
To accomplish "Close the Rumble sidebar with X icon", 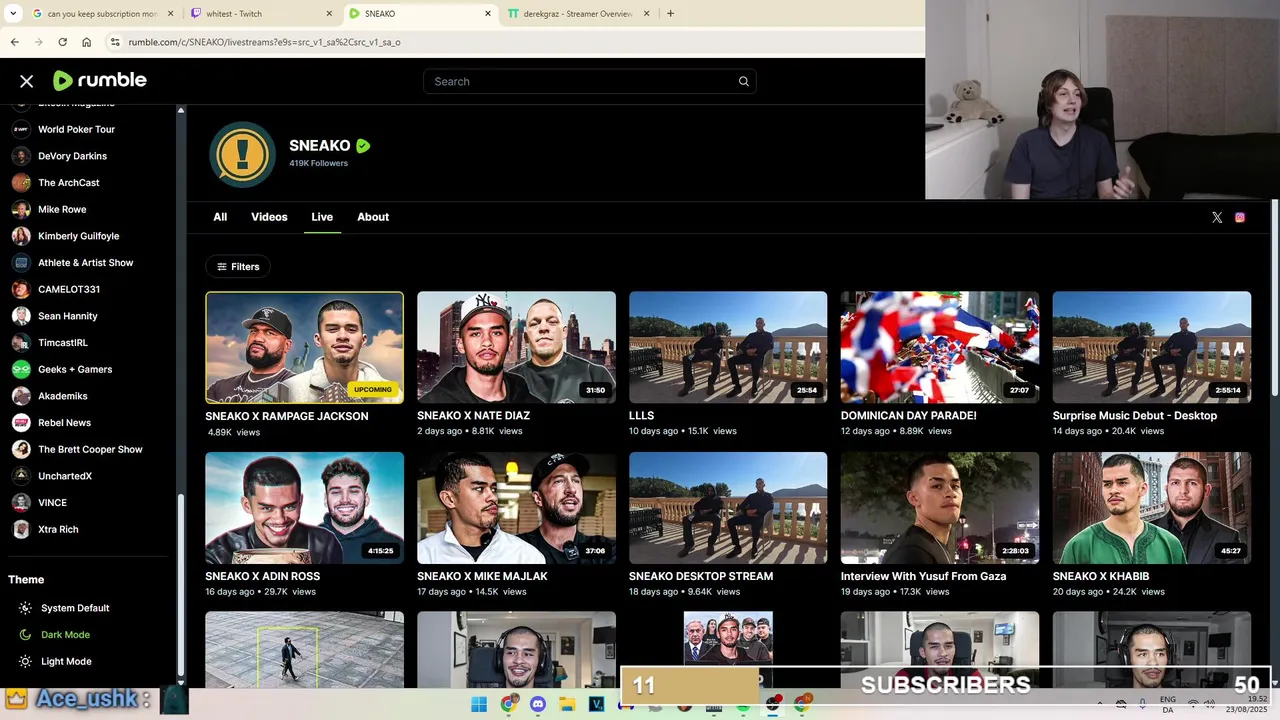I will [27, 81].
